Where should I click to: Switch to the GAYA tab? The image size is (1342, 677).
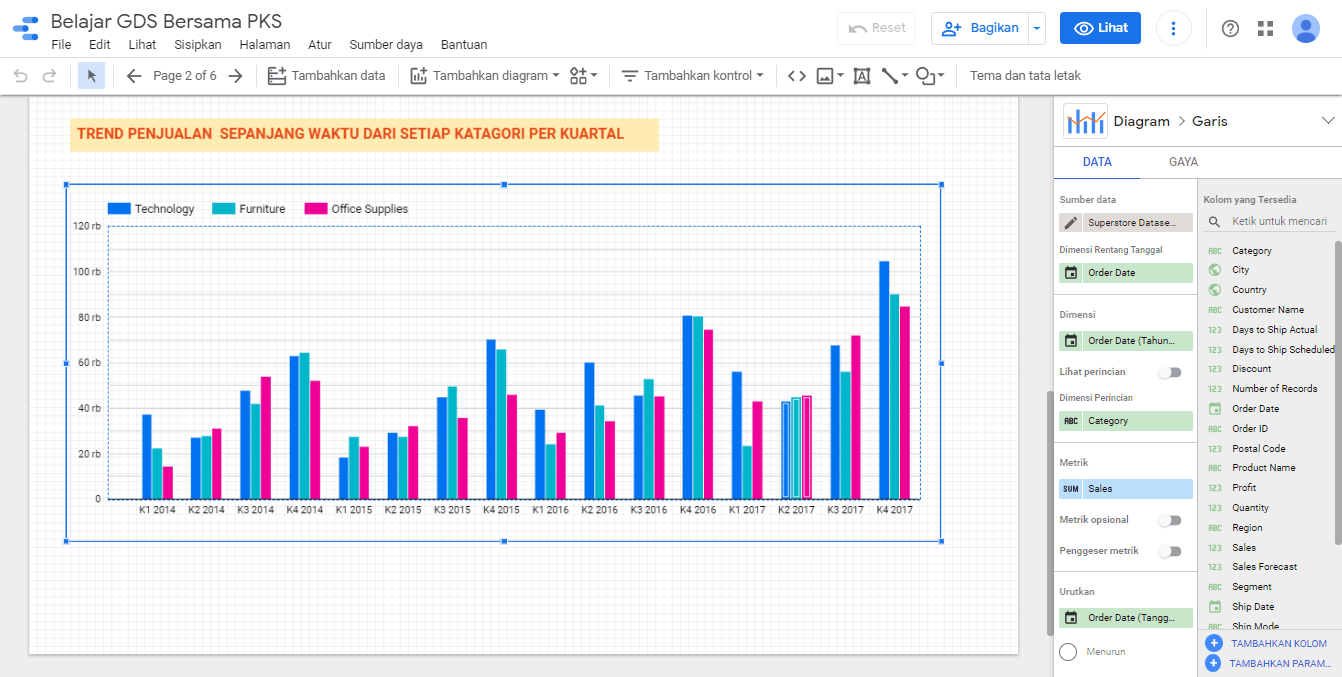tap(1183, 162)
